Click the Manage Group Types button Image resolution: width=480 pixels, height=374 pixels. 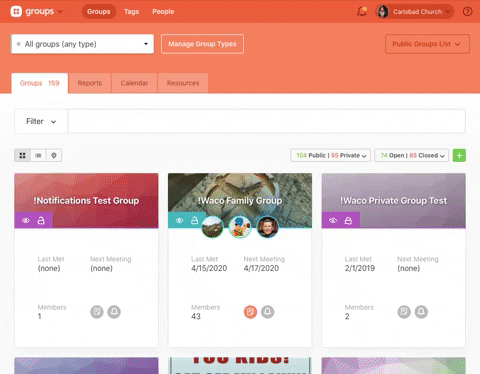[x=202, y=44]
